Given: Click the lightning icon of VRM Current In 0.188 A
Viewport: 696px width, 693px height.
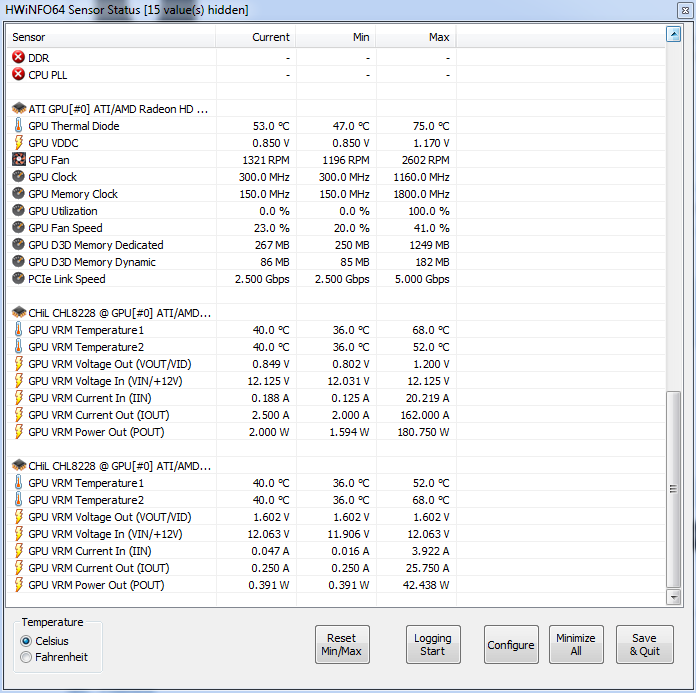Looking at the screenshot, I should click(18, 397).
